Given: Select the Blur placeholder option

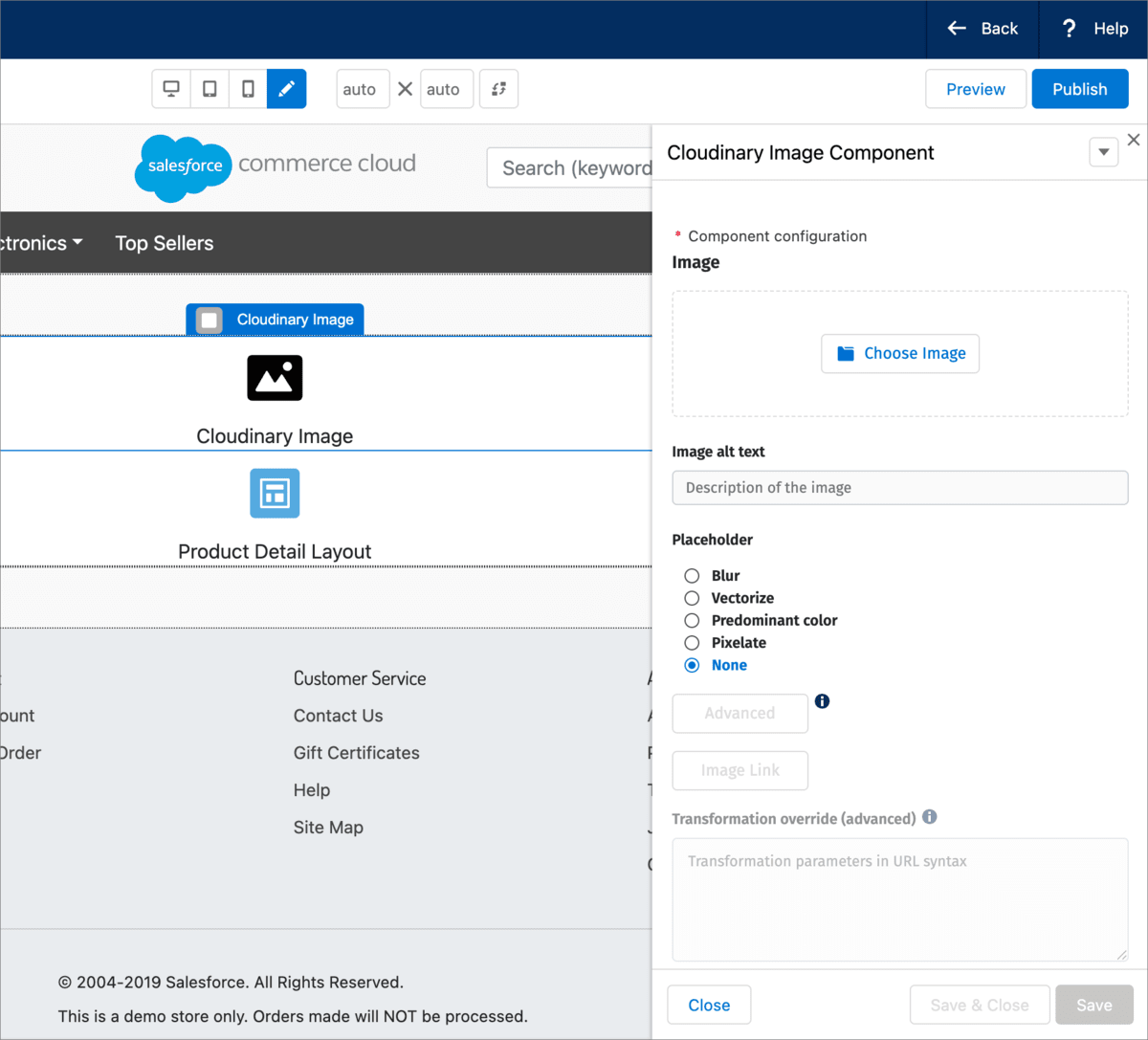Looking at the screenshot, I should tap(692, 575).
